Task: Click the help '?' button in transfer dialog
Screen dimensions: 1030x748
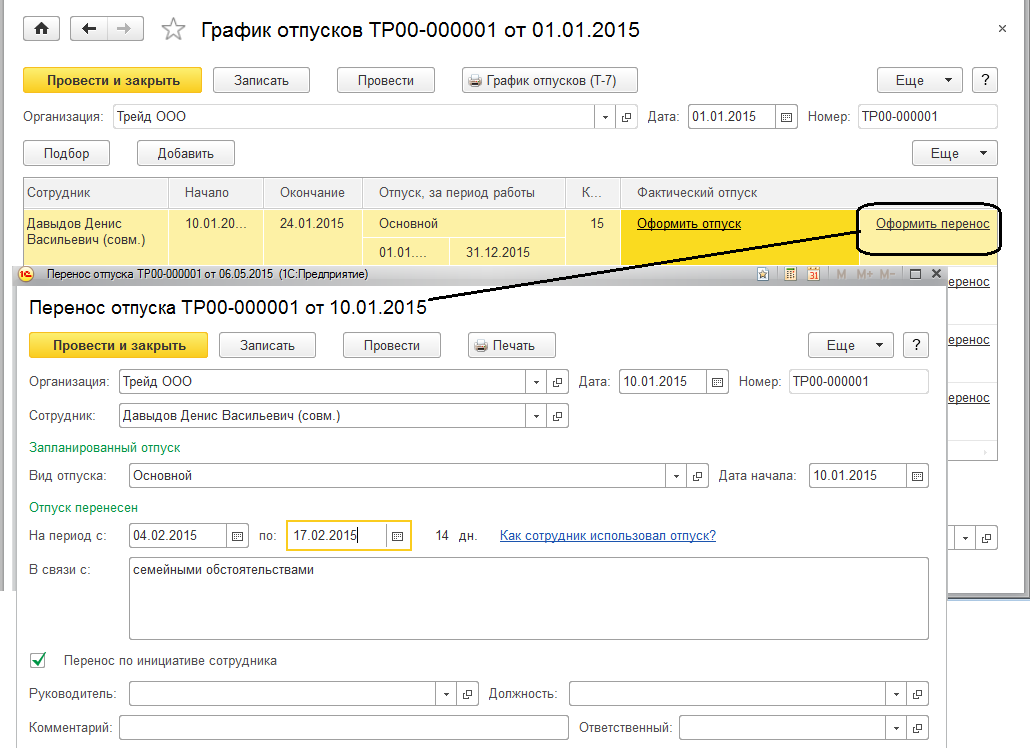Action: click(x=915, y=345)
